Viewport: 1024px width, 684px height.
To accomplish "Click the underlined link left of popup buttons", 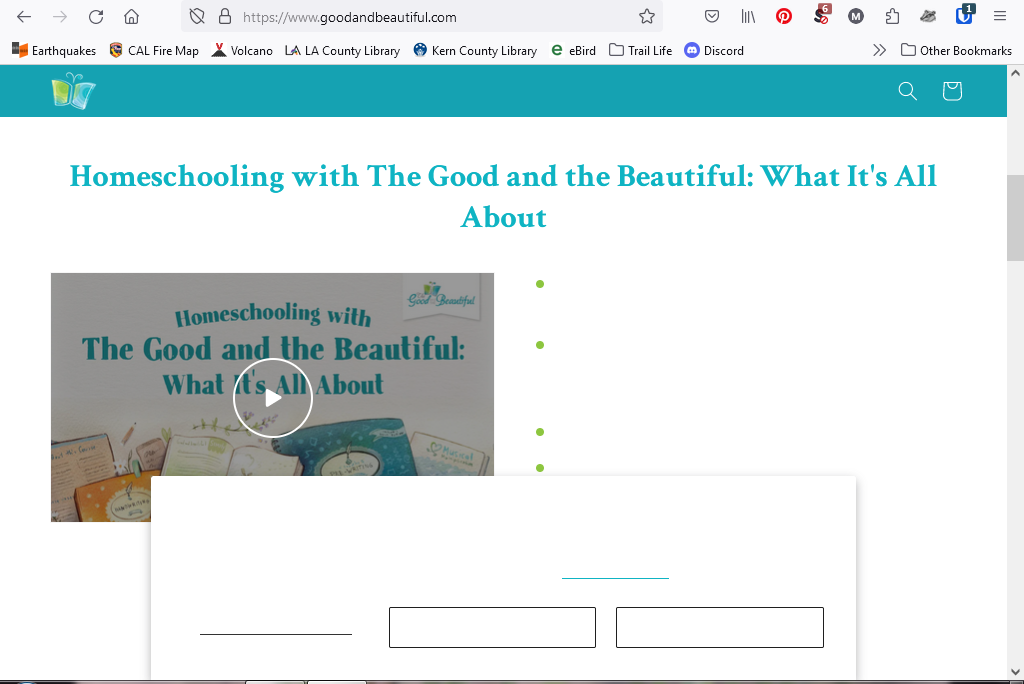I will coord(276,627).
